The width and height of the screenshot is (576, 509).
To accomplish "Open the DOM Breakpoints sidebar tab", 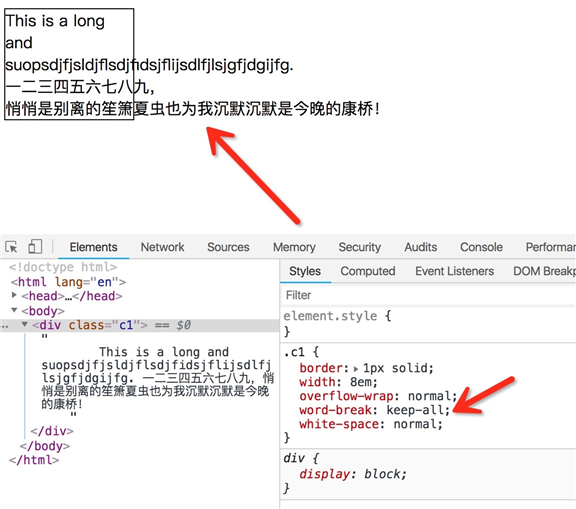I will click(544, 271).
